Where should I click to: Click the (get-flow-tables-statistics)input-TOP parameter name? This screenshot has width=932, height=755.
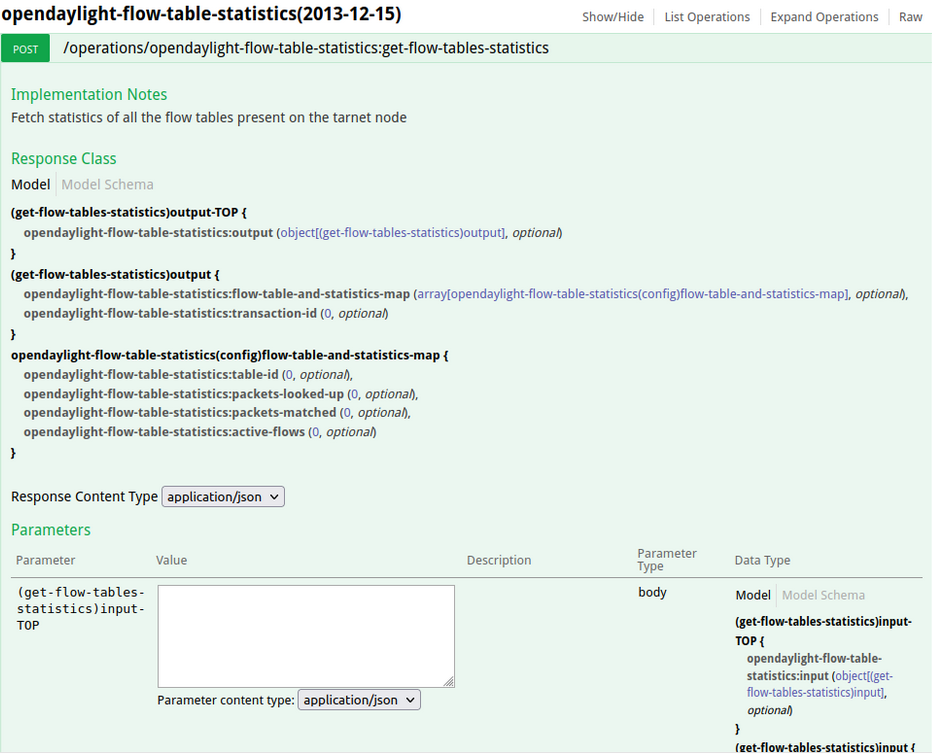81,609
